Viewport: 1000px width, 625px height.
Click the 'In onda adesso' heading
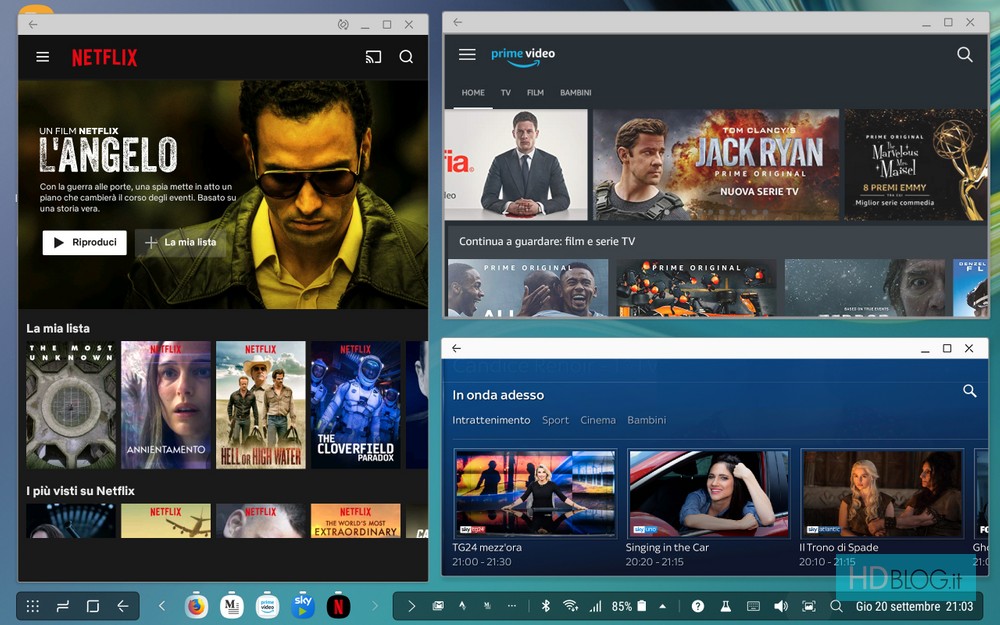(x=498, y=395)
